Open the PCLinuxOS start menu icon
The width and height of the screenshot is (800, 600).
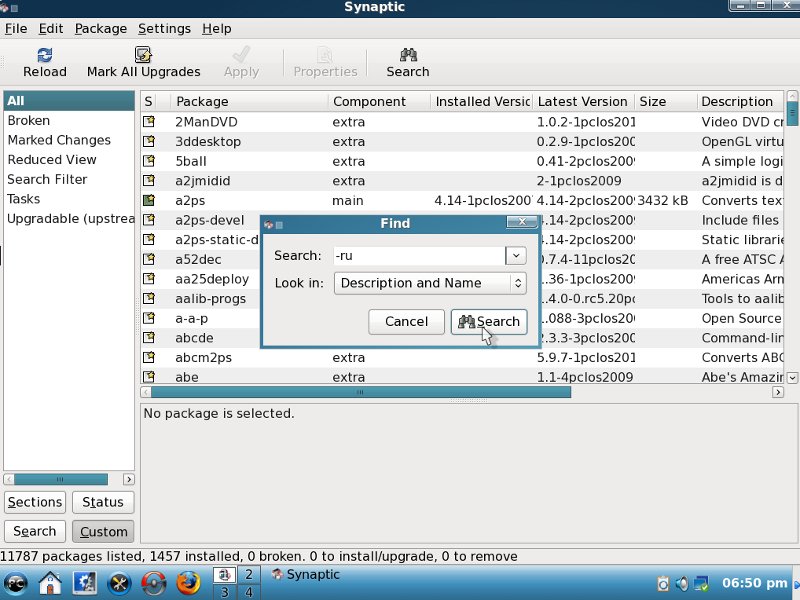pyautogui.click(x=16, y=582)
